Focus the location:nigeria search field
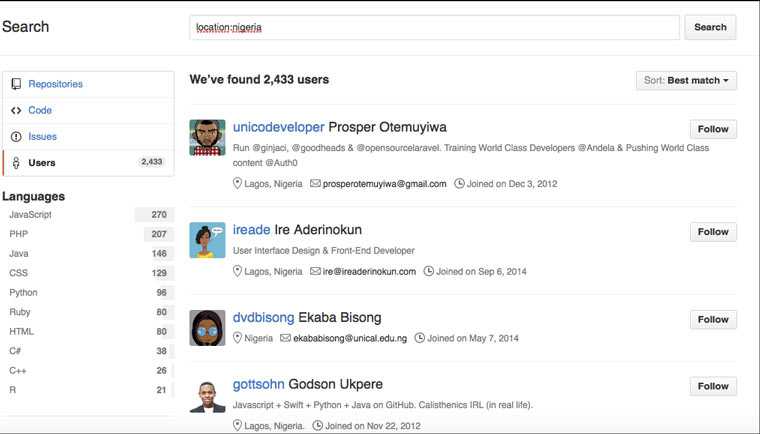Screen dimensions: 760x434 tap(434, 27)
